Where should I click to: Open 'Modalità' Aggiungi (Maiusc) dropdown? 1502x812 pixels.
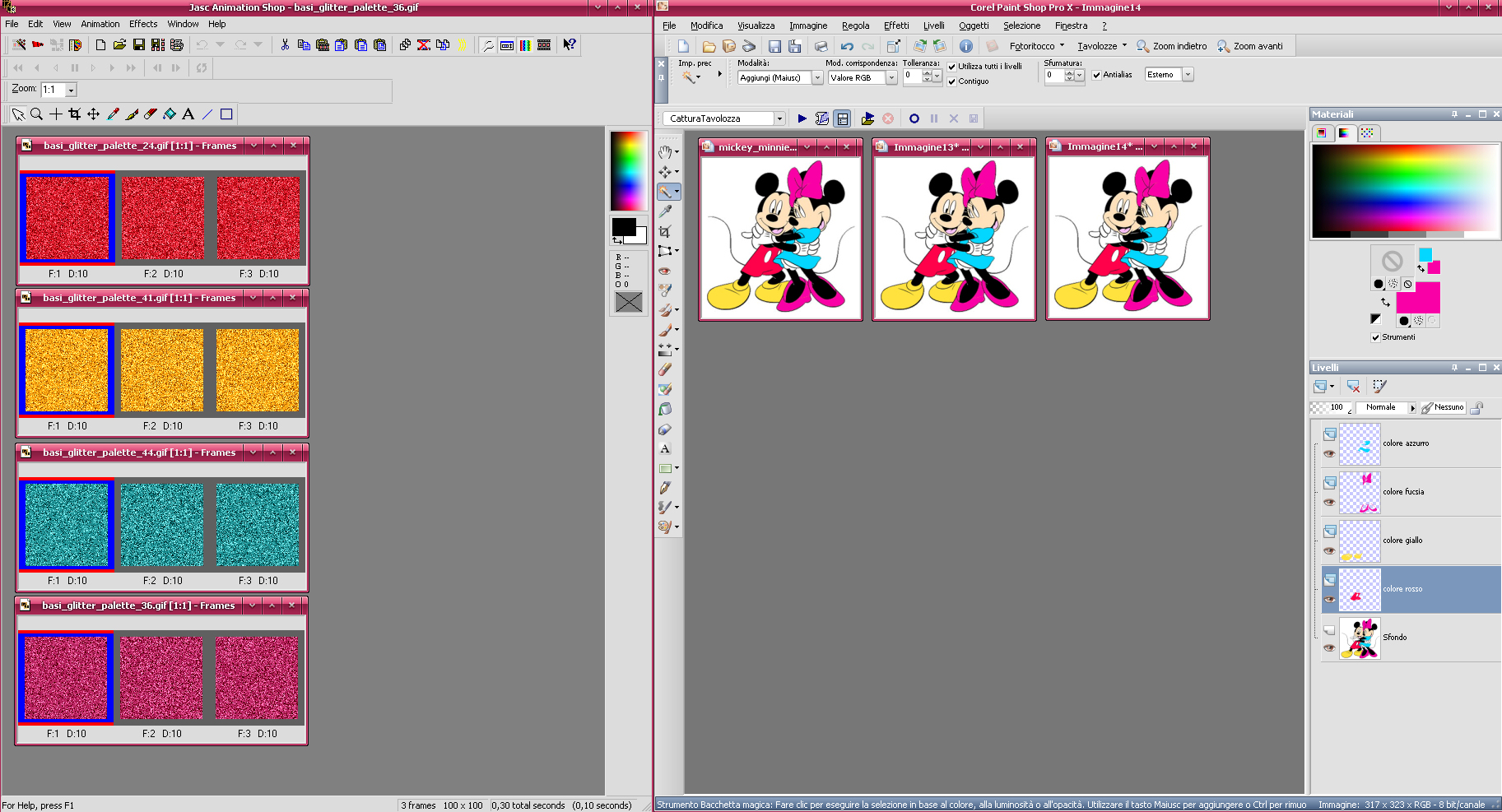pyautogui.click(x=817, y=77)
